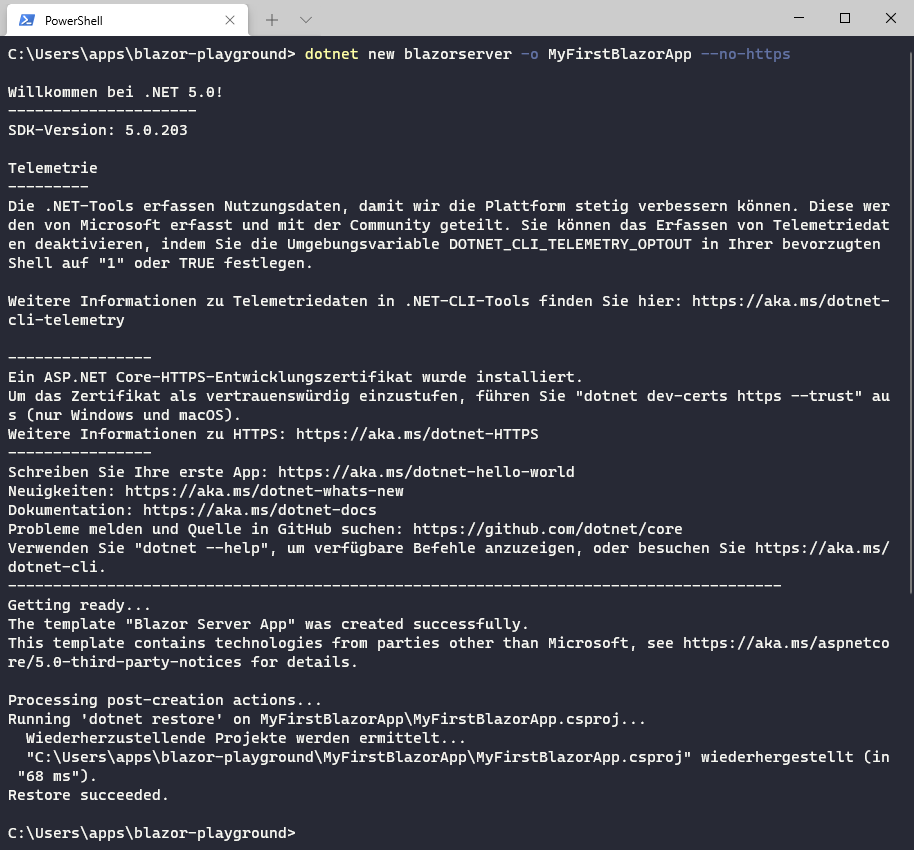Viewport: 914px width, 850px height.
Task: Maximize the terminal window
Action: (844, 18)
